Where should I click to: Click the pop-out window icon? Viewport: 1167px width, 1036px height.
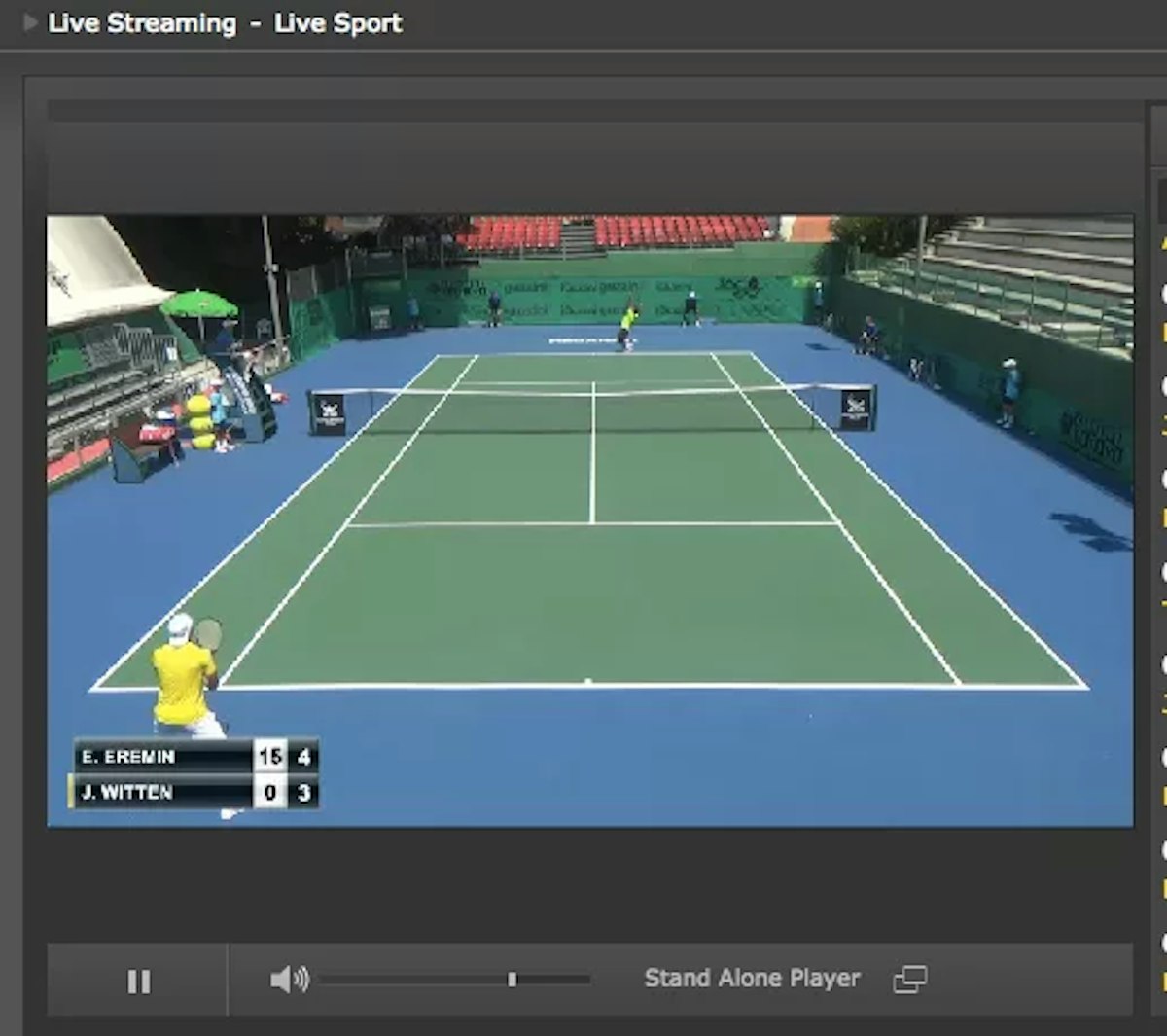909,980
